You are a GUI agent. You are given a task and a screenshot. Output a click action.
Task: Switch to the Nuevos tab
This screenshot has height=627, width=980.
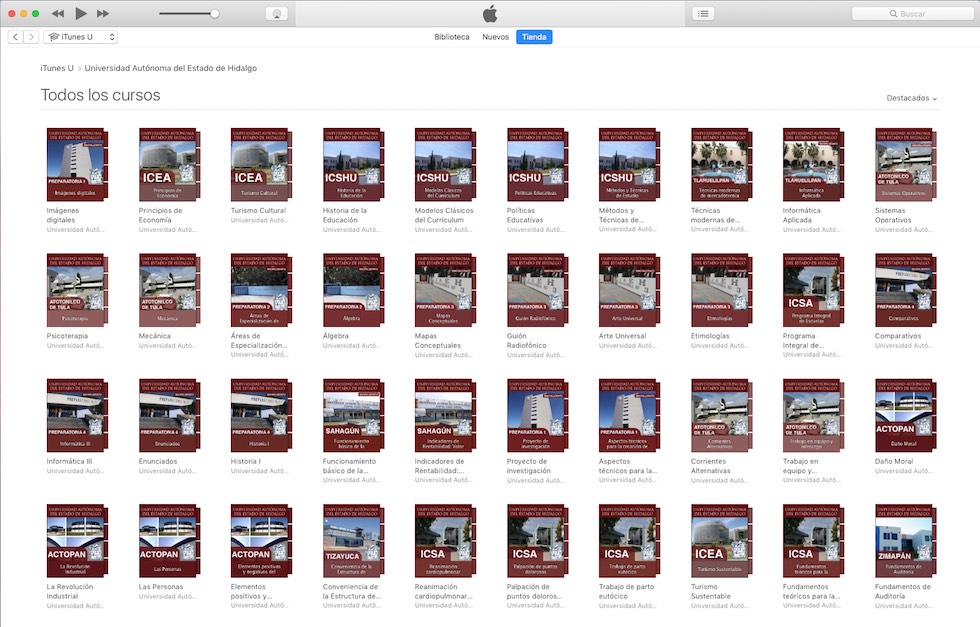pos(496,37)
